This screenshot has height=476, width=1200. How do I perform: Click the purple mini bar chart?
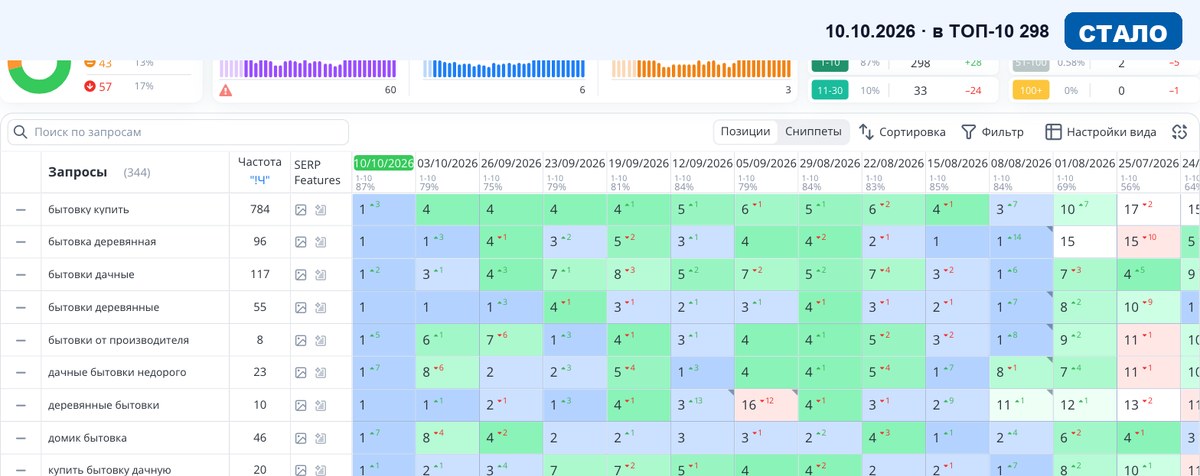point(306,67)
